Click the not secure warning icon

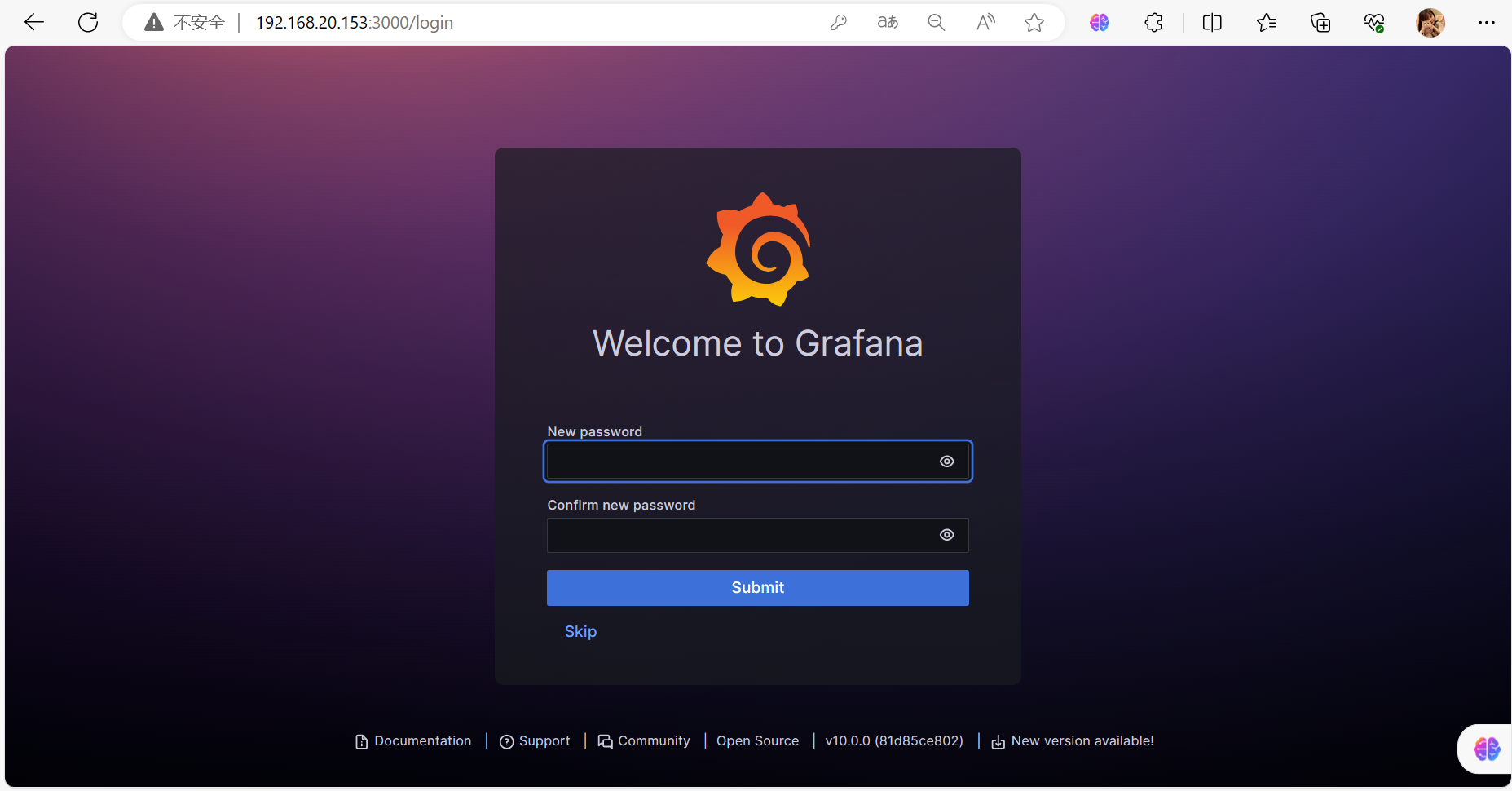(x=154, y=23)
